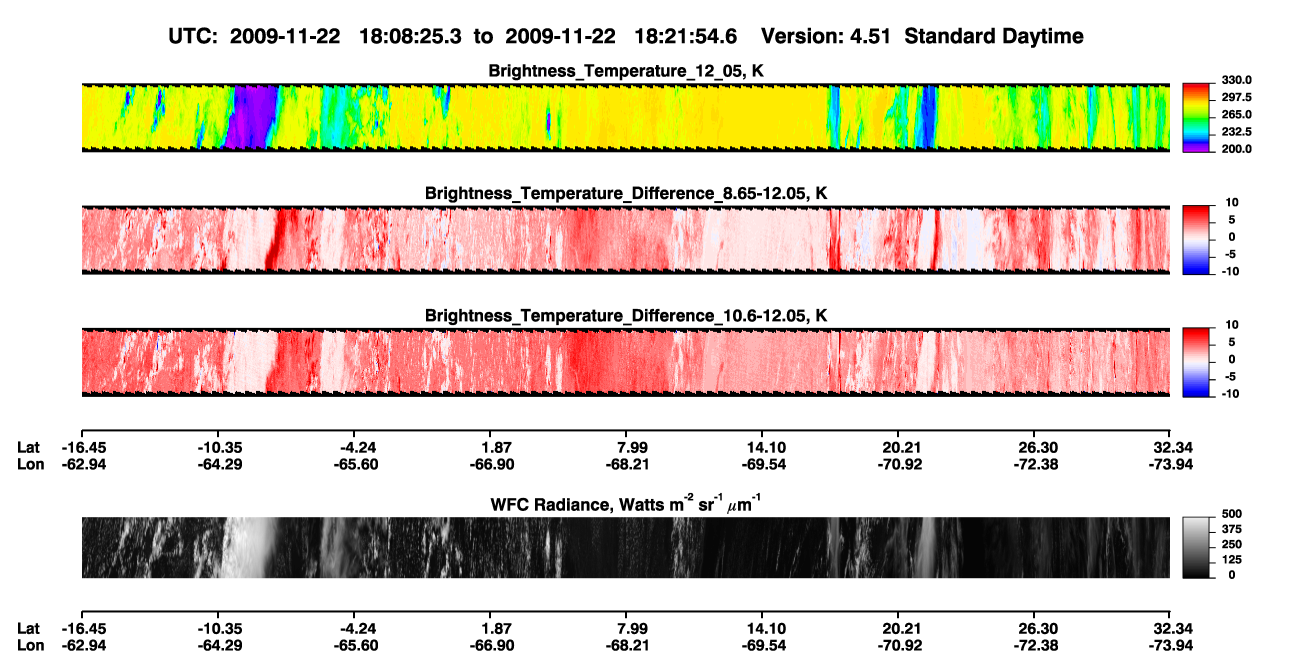Click the WFC Radiance panel title
This screenshot has width=1300, height=667.
(x=626, y=505)
